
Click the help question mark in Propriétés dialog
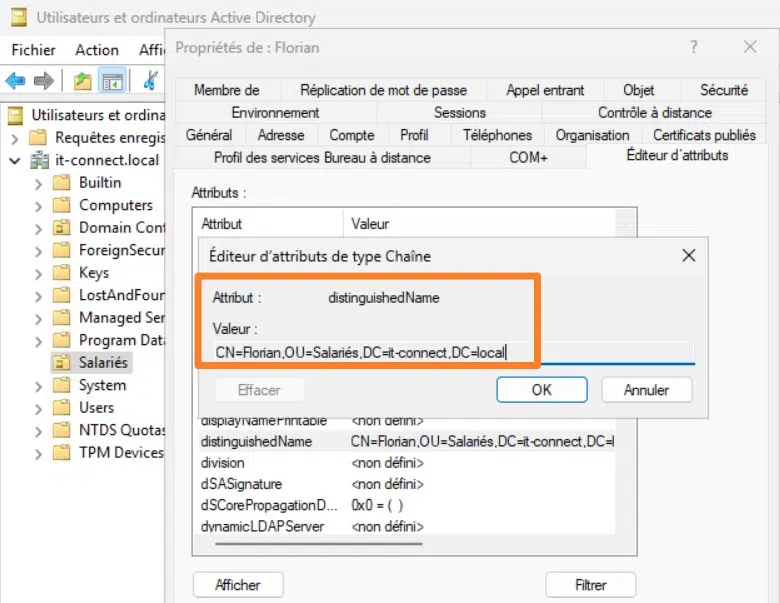pyautogui.click(x=694, y=47)
